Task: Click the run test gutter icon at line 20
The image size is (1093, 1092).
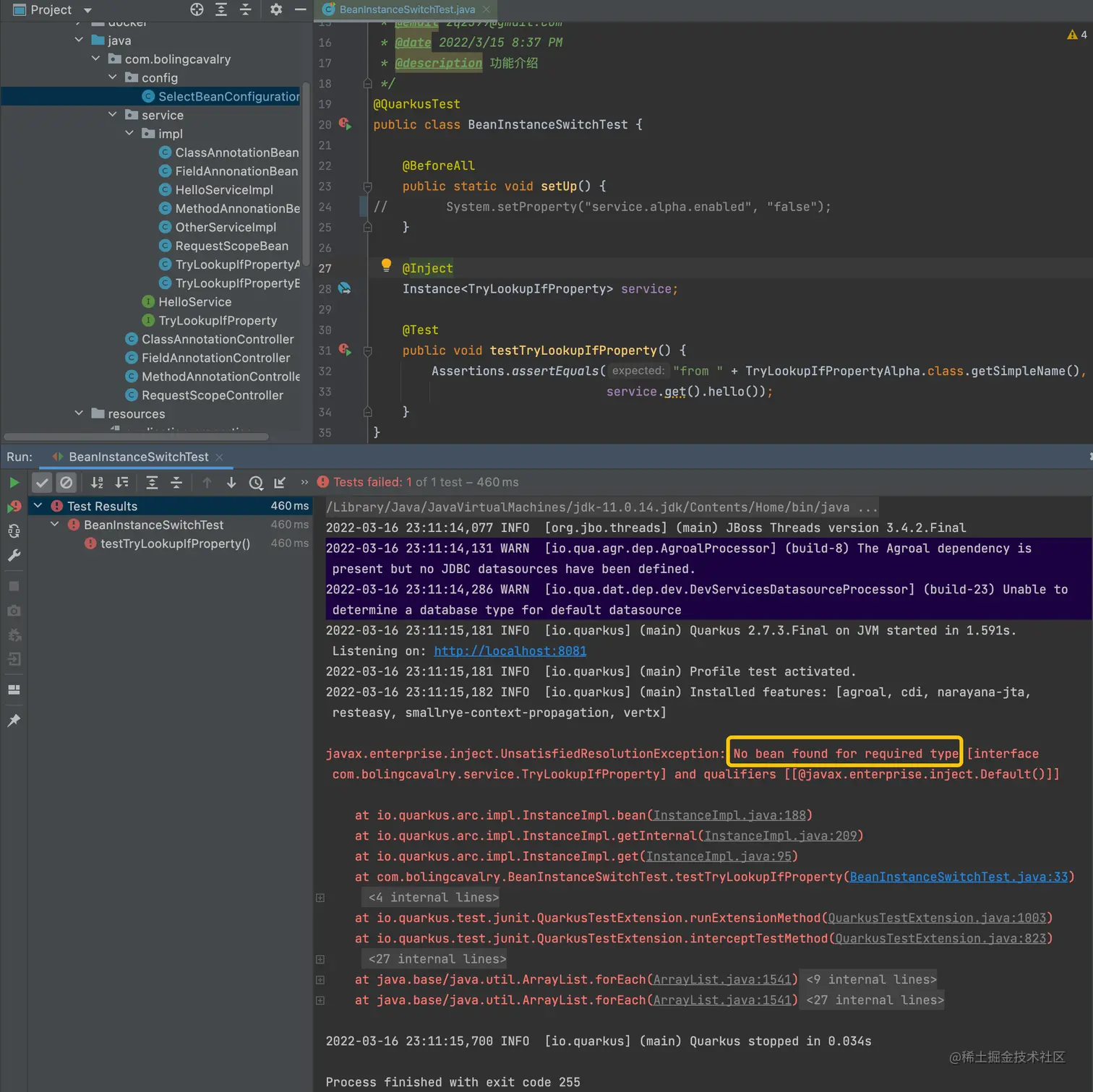Action: tap(346, 124)
